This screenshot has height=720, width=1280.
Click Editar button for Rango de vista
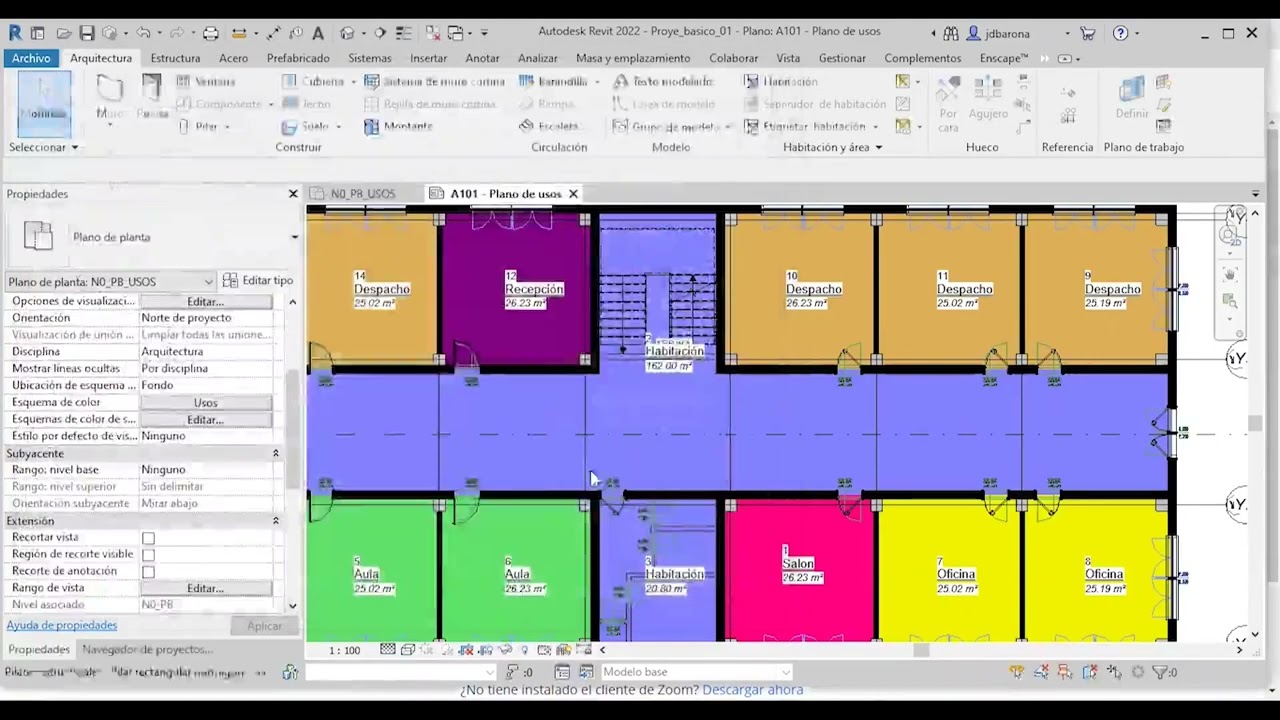point(205,588)
